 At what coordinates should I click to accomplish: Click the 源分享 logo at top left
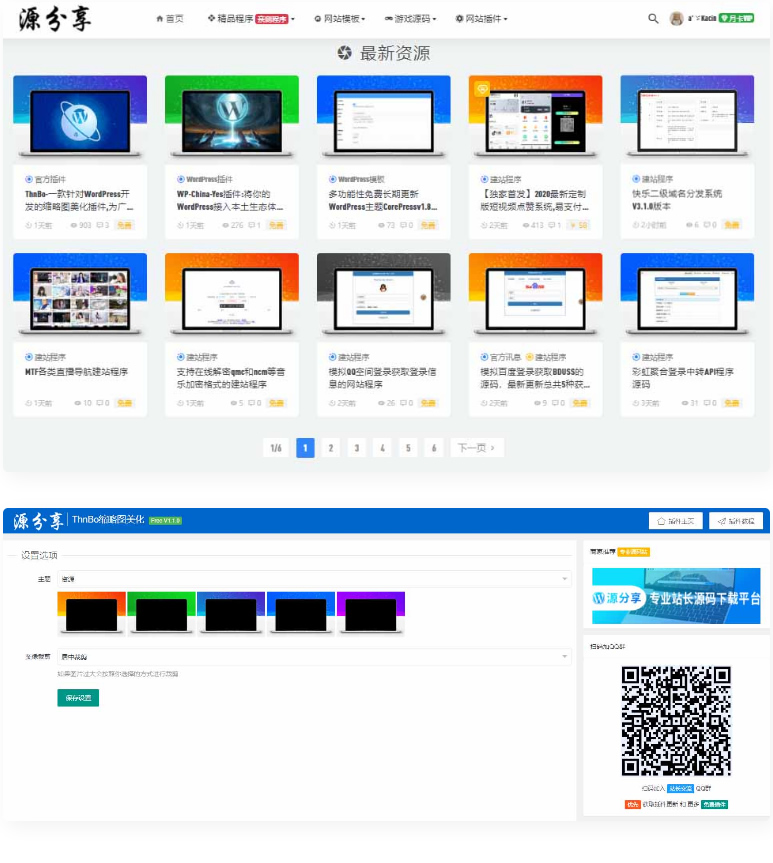[54, 19]
